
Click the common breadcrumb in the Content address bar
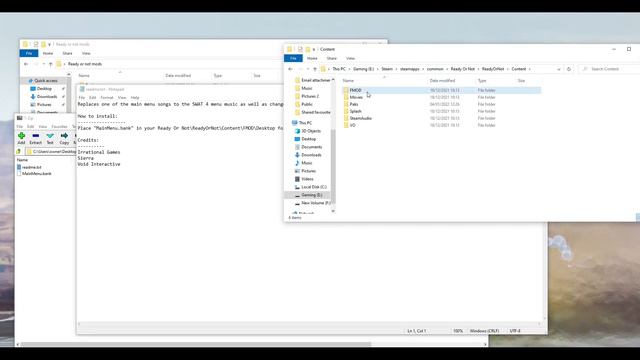(435, 69)
